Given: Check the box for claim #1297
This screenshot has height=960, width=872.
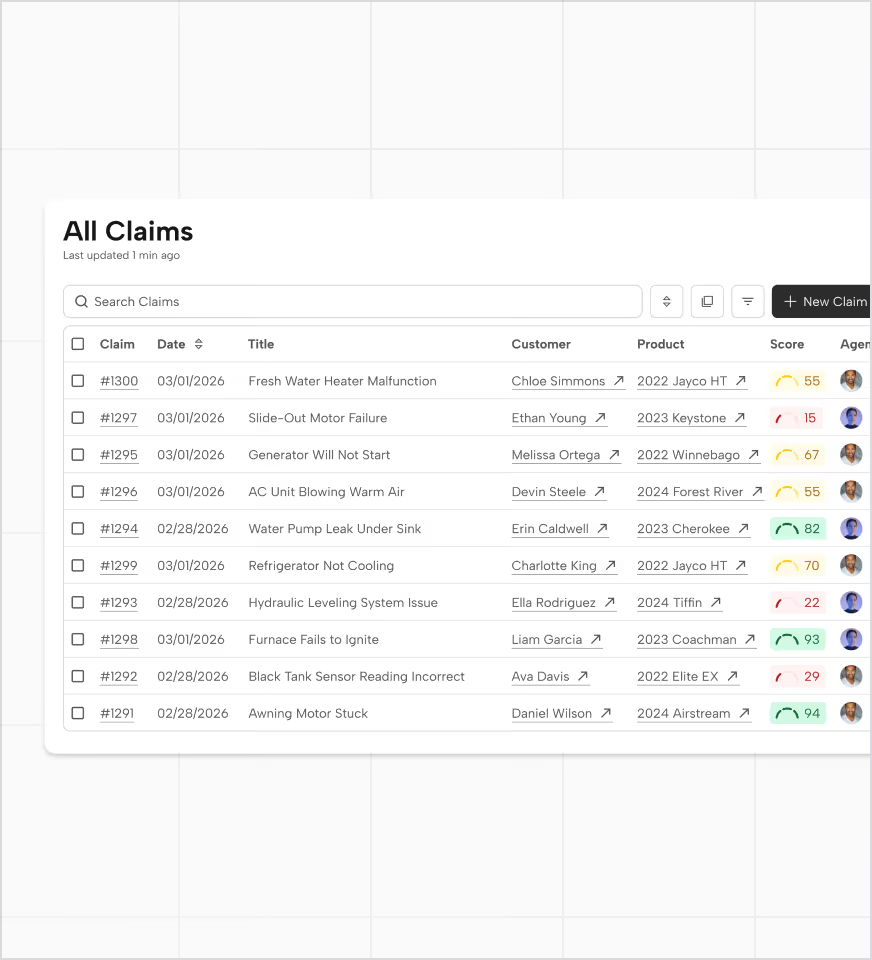Looking at the screenshot, I should [78, 418].
